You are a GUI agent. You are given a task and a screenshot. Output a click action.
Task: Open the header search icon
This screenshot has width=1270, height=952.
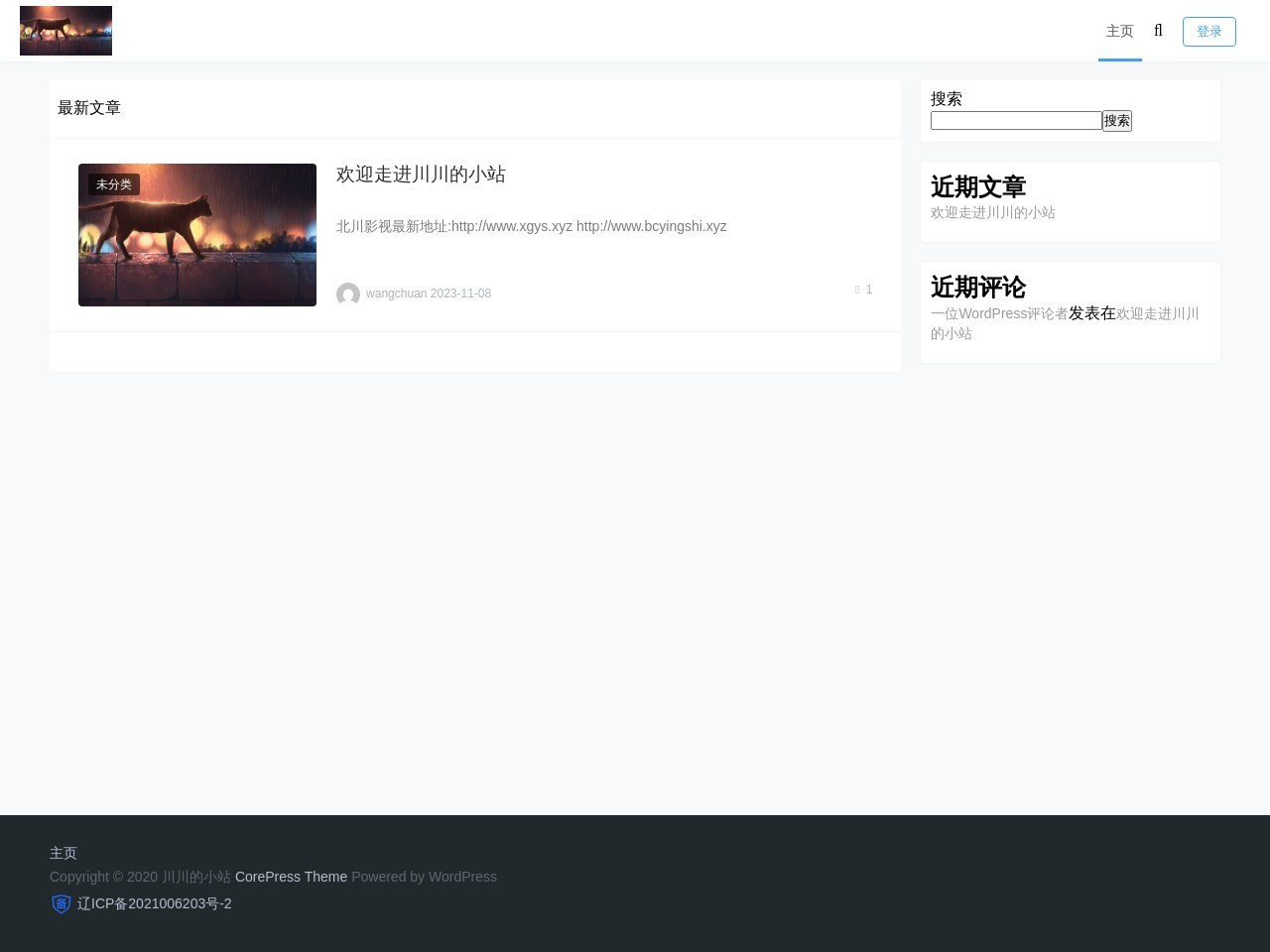[1158, 31]
